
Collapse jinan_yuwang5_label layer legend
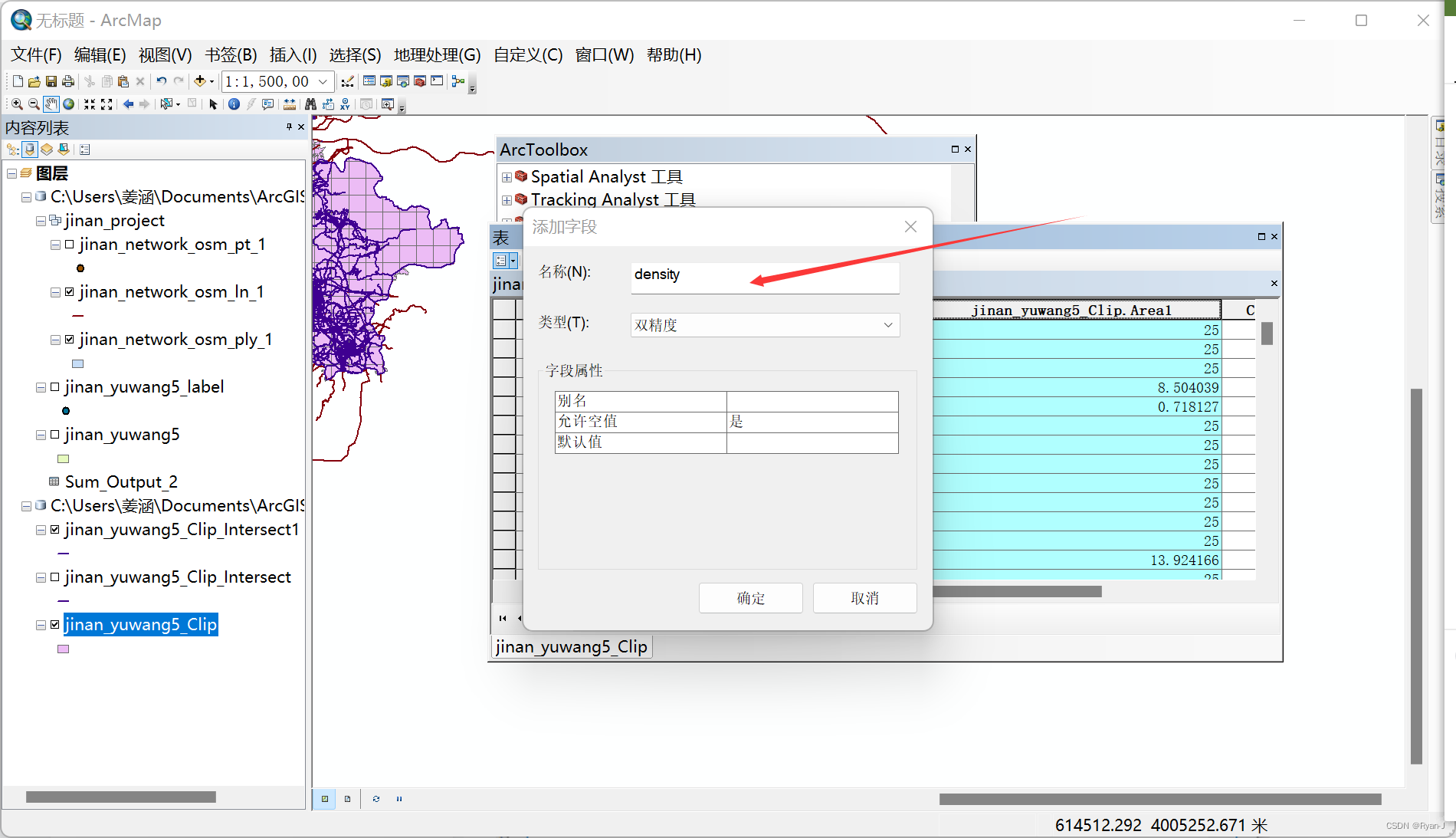(41, 387)
